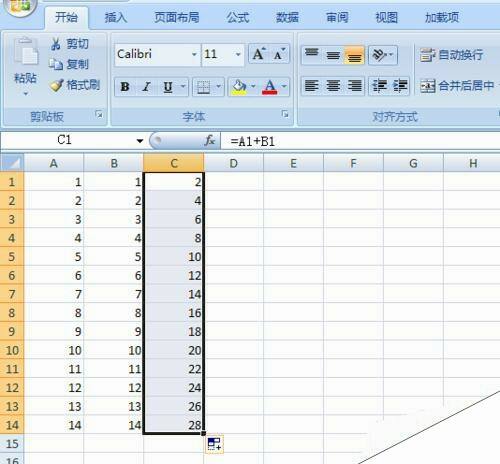Click the Borders icon
The width and height of the screenshot is (500, 464).
[x=203, y=87]
